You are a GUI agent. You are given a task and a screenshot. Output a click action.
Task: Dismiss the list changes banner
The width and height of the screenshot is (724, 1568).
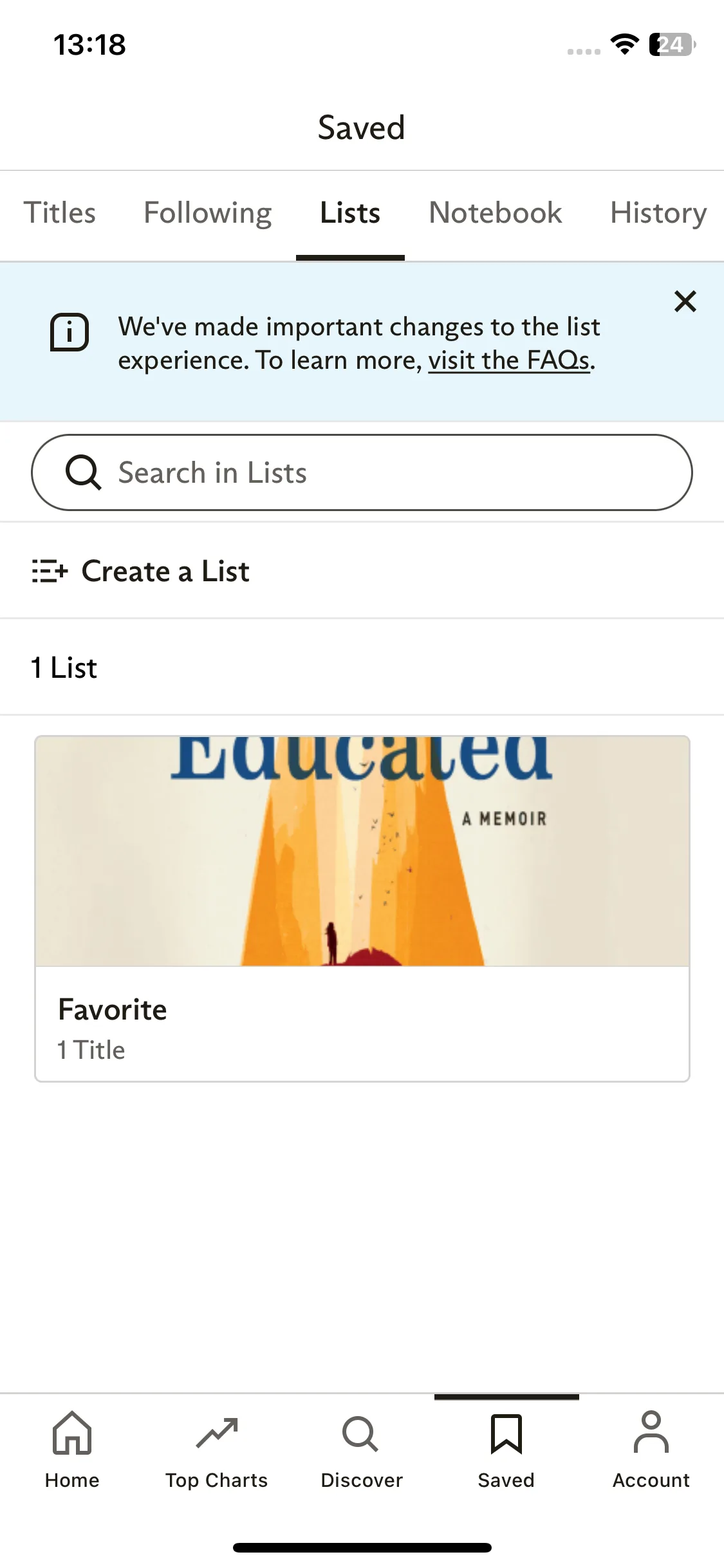[685, 301]
